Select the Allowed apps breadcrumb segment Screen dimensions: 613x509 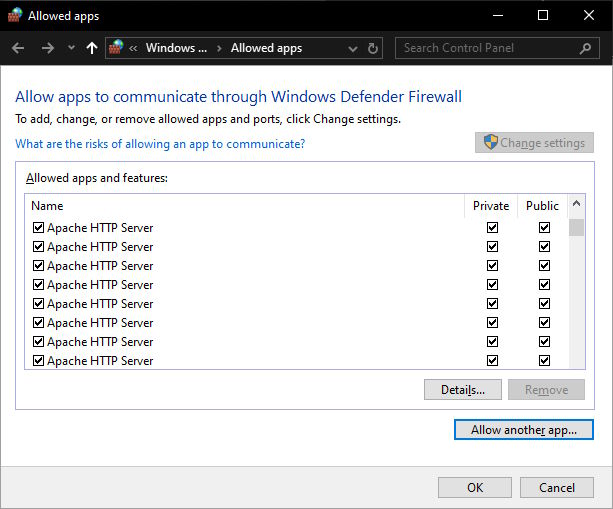coord(266,48)
